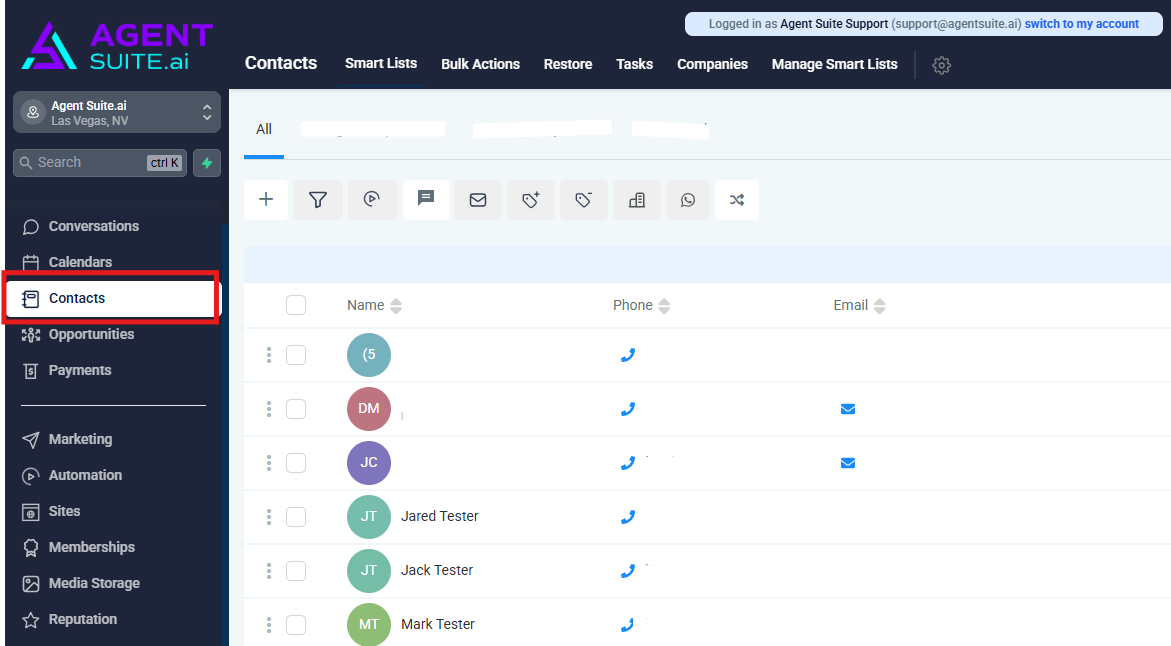Click phone icon in Jared Tester row
Screen dimensions: 1171x646
[x=628, y=517]
